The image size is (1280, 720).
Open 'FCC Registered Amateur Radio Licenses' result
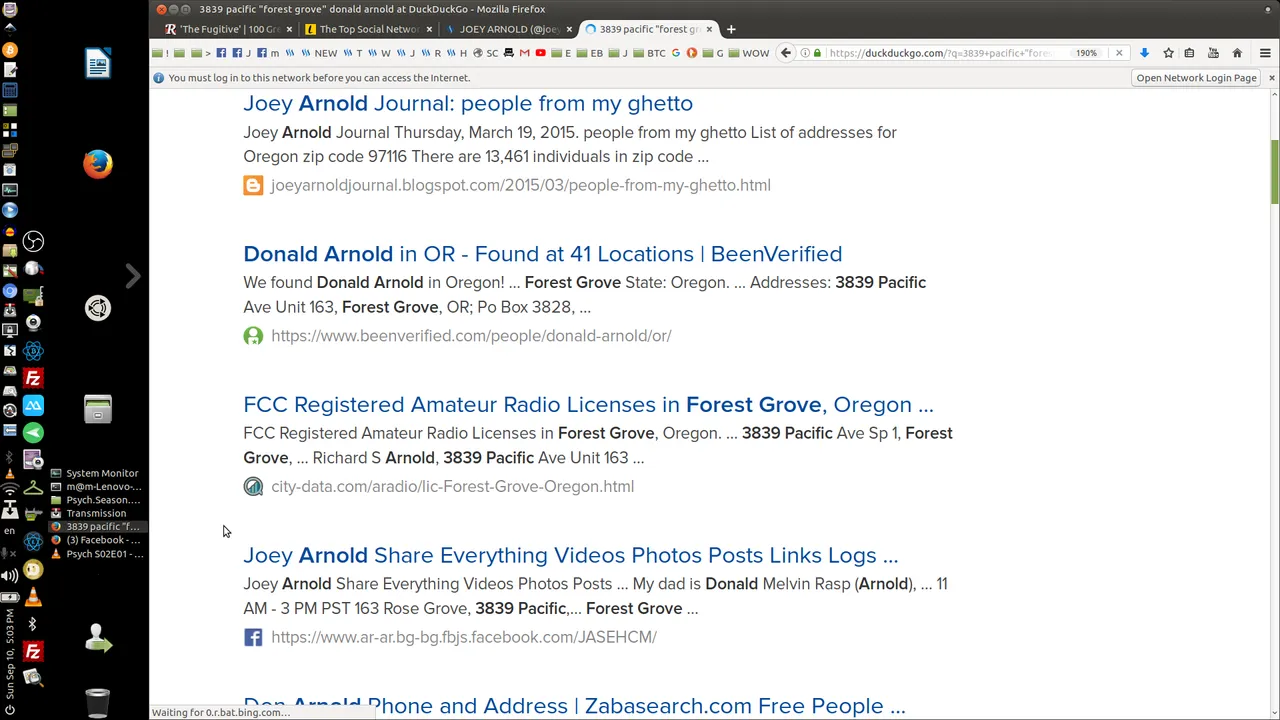point(588,405)
